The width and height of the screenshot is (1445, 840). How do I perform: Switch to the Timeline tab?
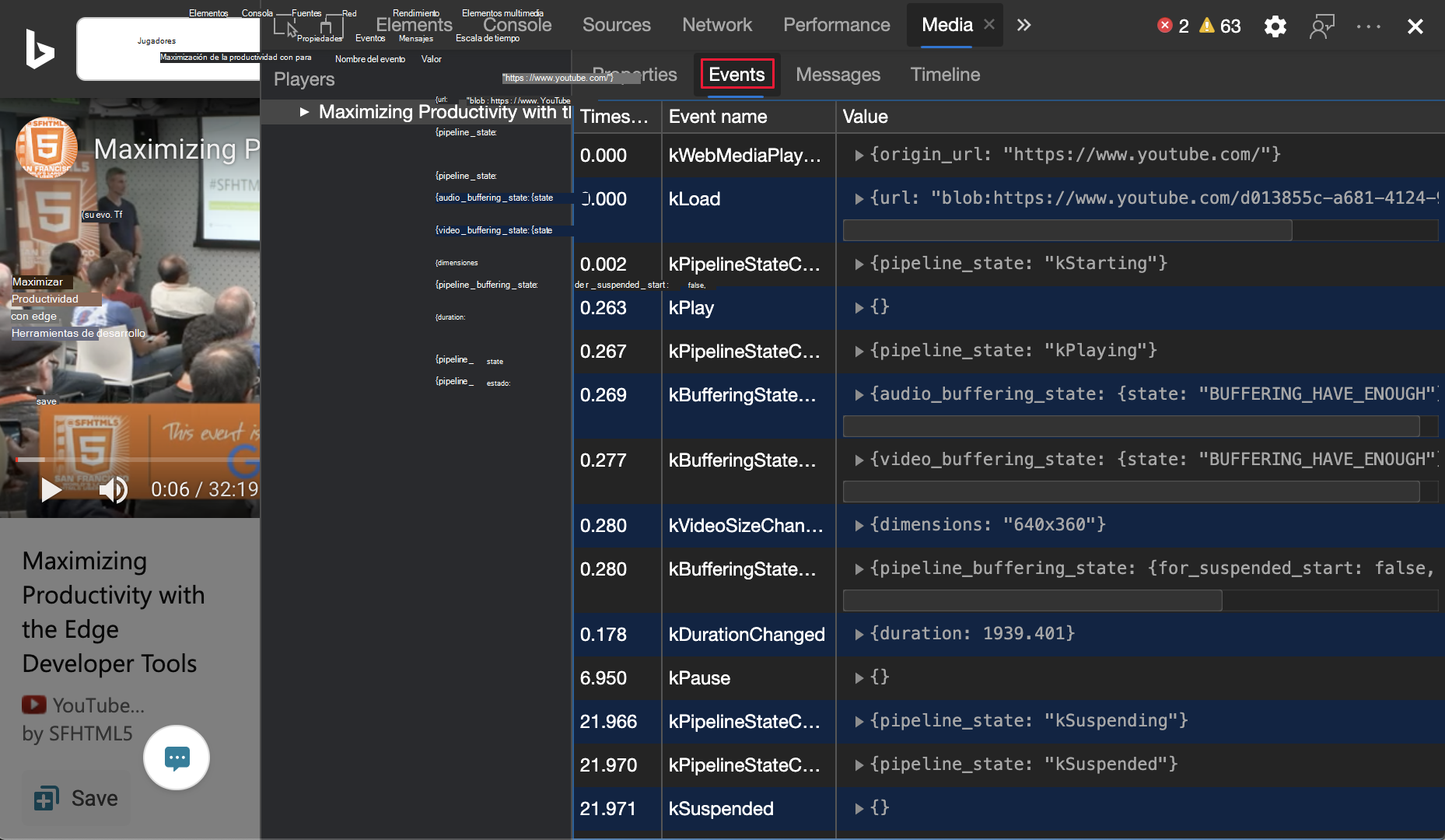(x=945, y=75)
